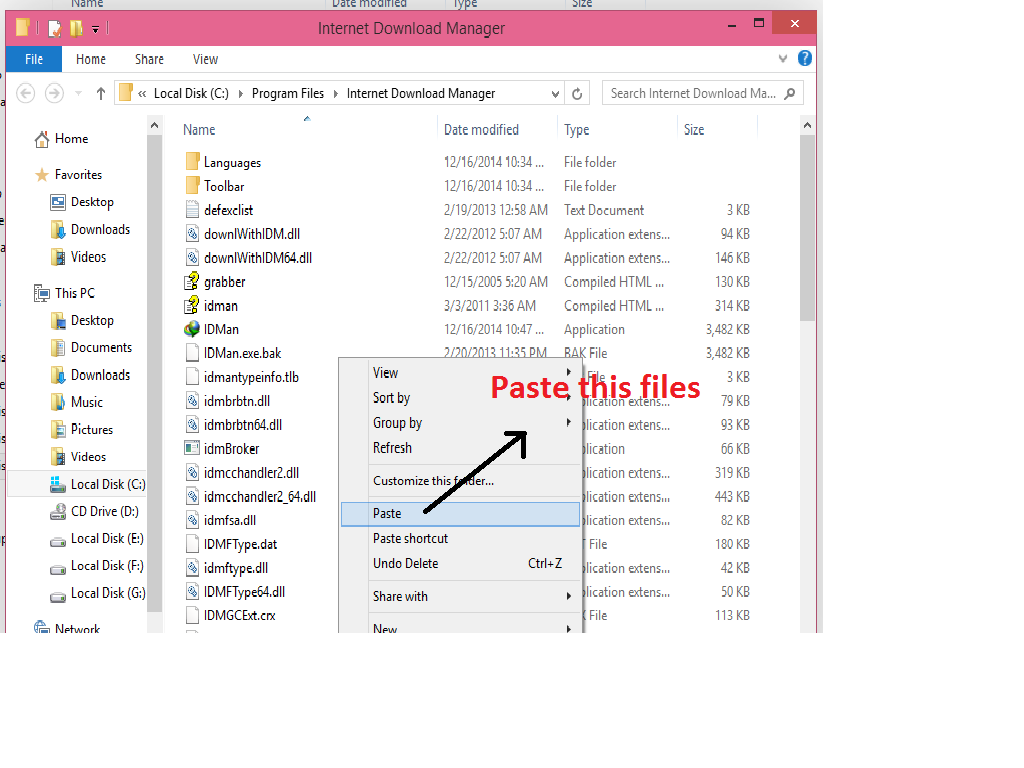Select IDMan.exe.bak file name
Screen dimensions: 1024x768
point(242,353)
